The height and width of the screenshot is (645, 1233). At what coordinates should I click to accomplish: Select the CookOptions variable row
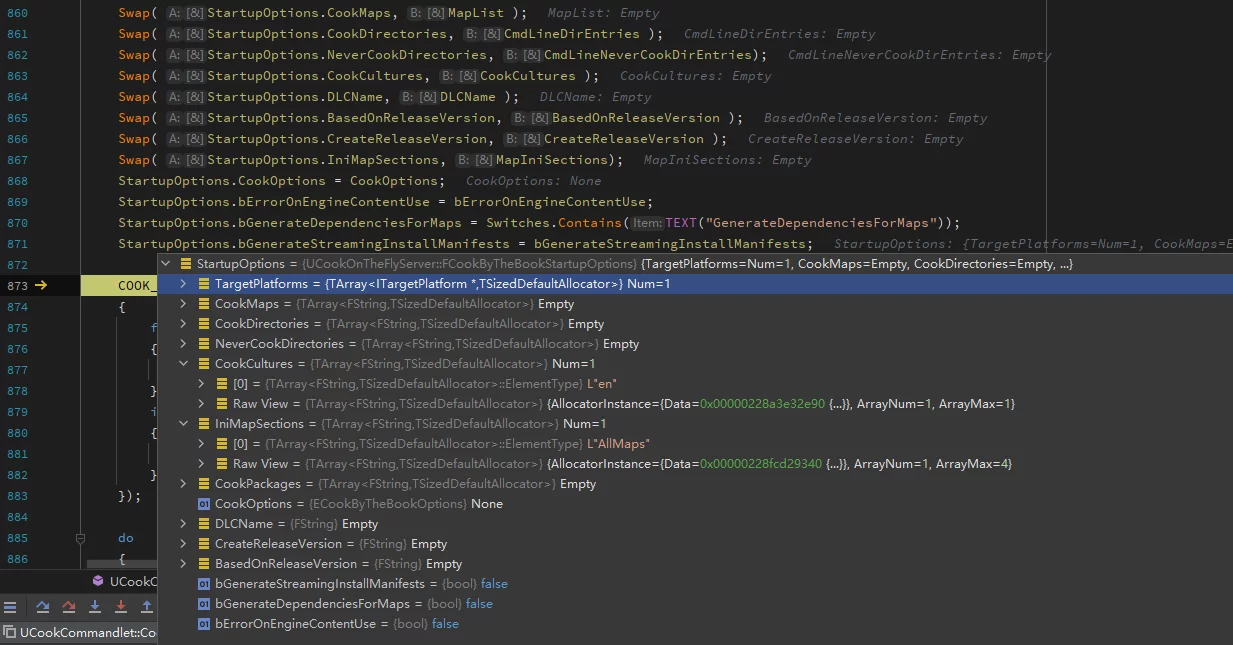point(350,504)
